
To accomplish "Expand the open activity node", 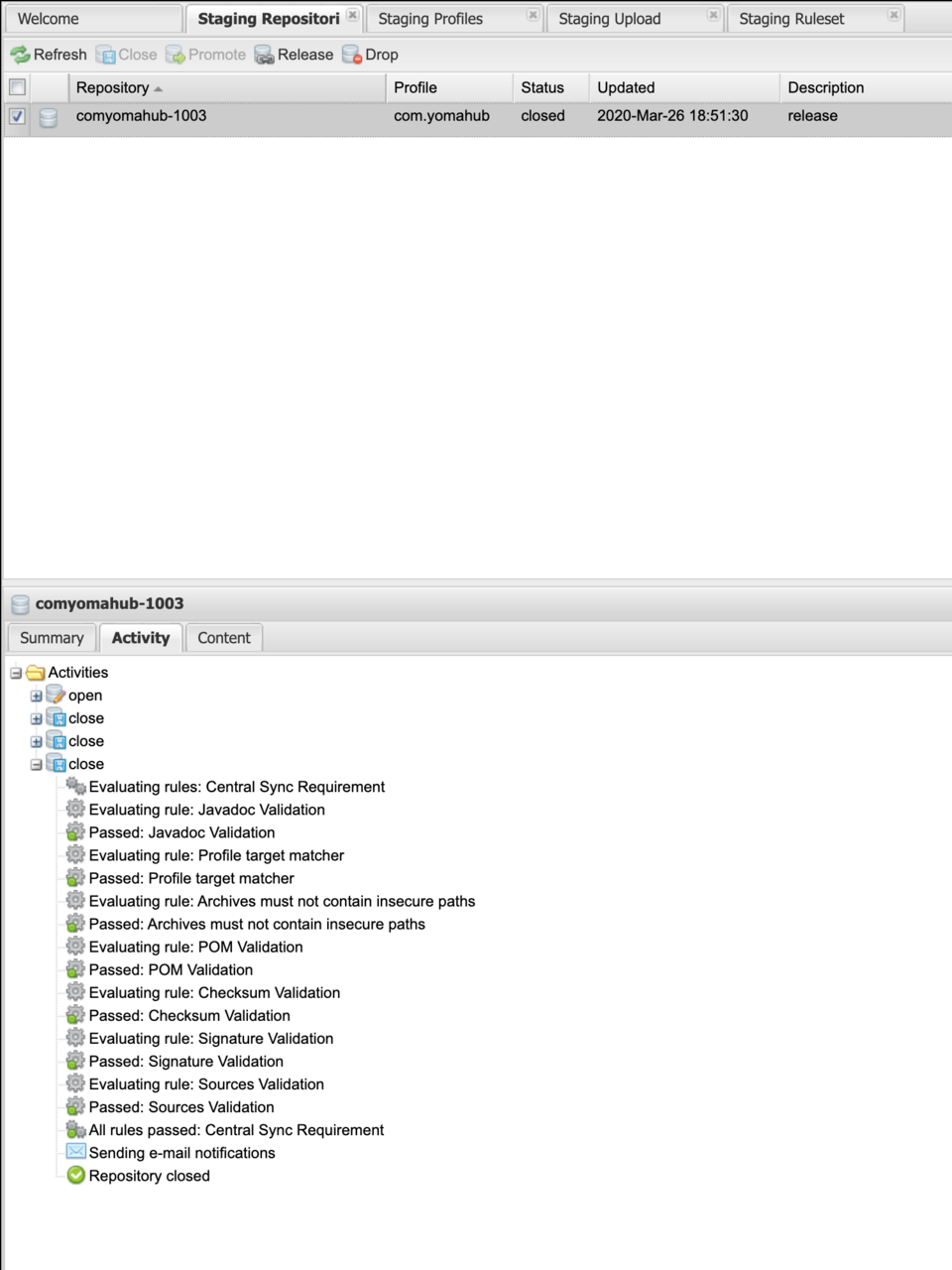I will (36, 696).
